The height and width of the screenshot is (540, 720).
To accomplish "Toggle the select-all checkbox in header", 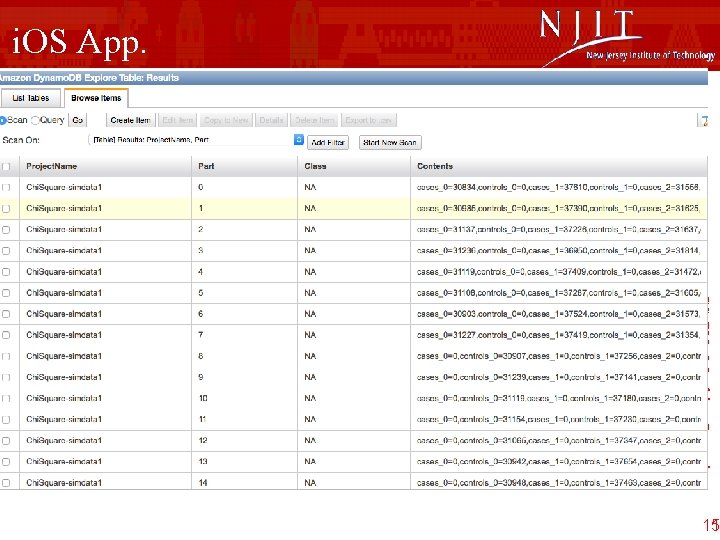I will point(6,167).
